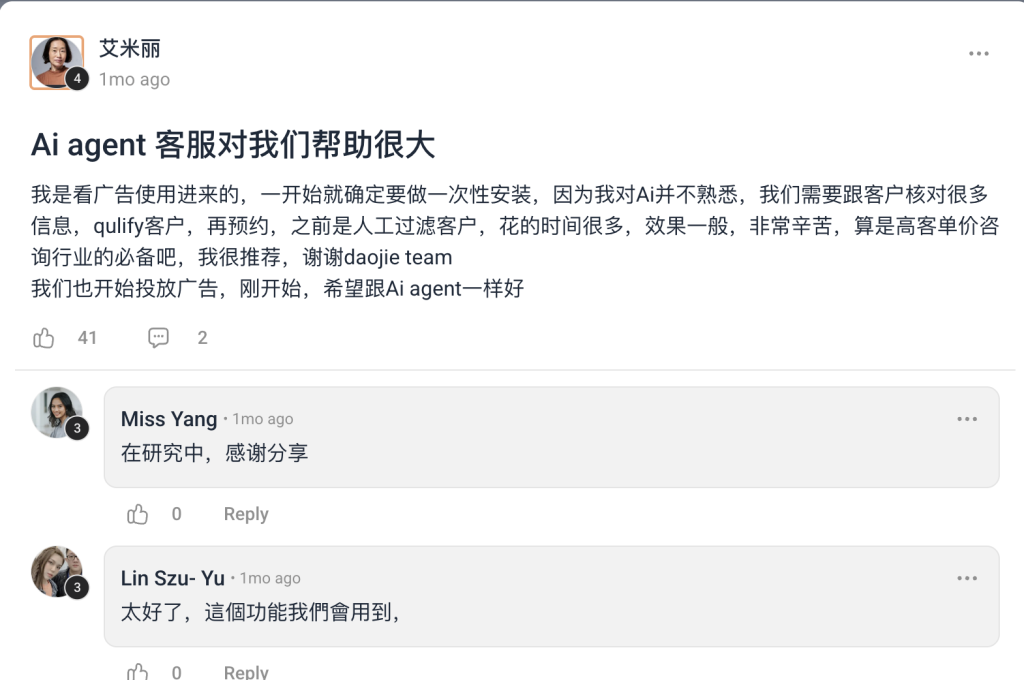The image size is (1024, 680).
Task: Click the level 3 badge on Lin Szu-Yu's avatar
Action: (77, 587)
